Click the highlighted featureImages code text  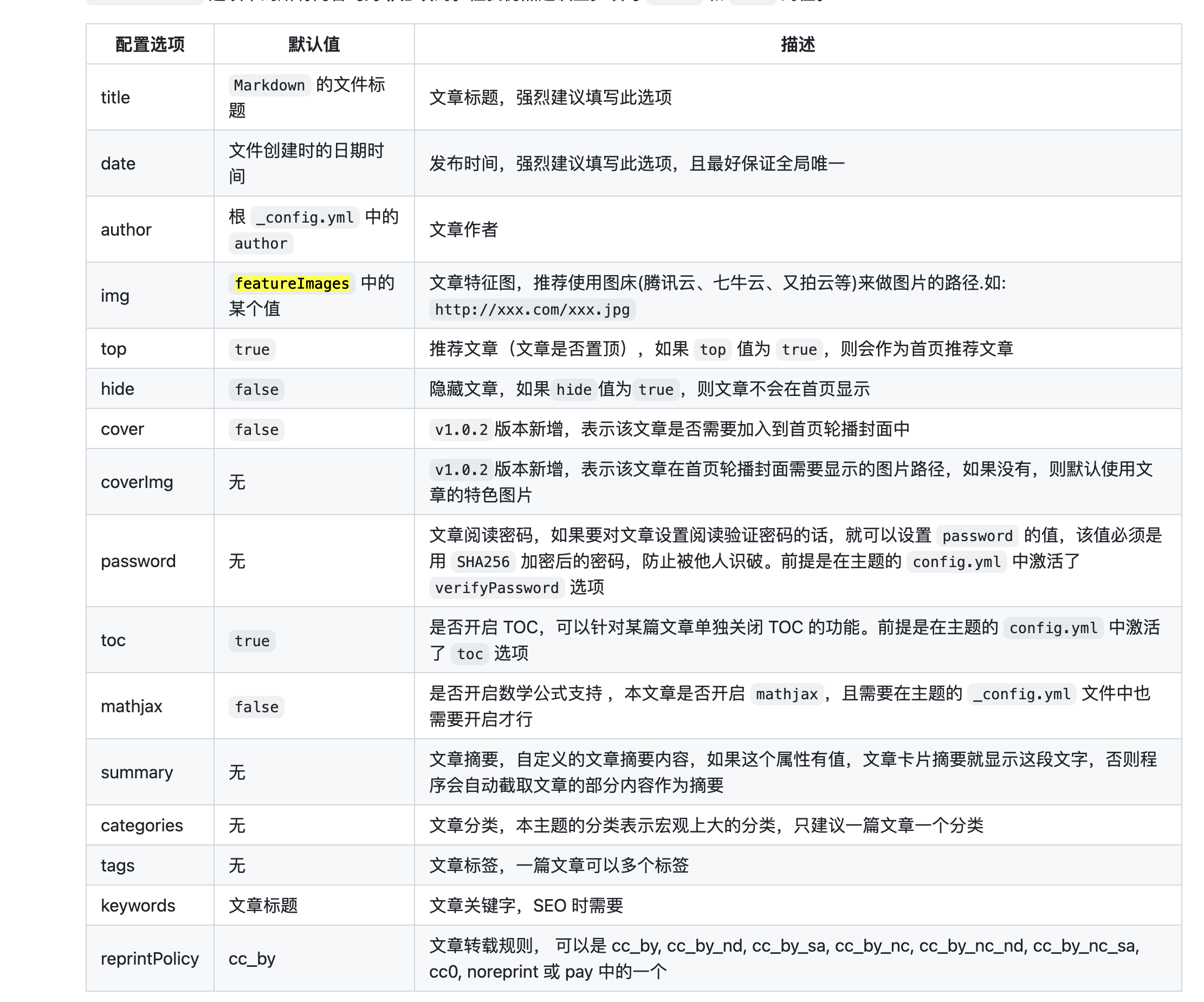[x=292, y=283]
